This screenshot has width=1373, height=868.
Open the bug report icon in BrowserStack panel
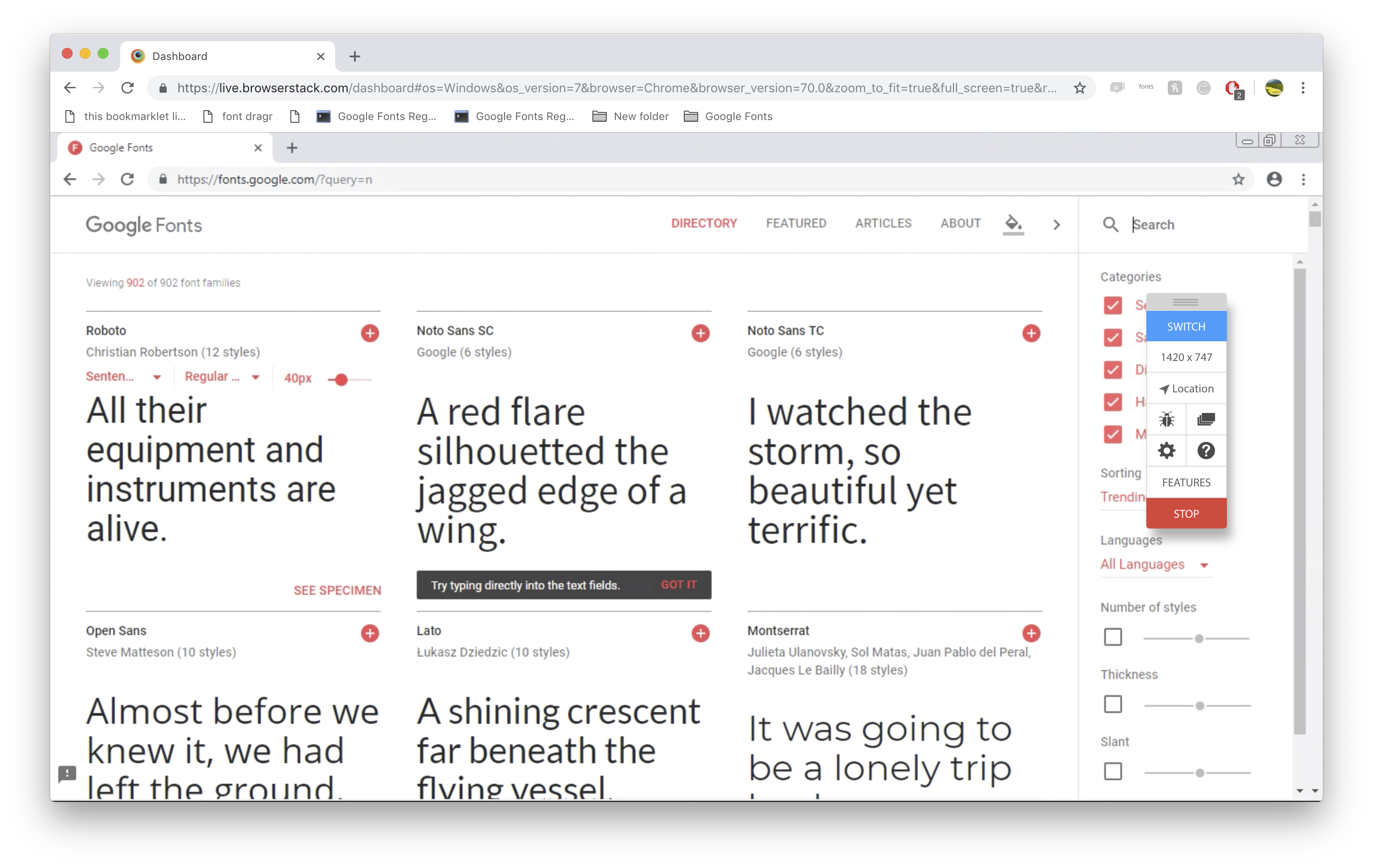point(1166,420)
